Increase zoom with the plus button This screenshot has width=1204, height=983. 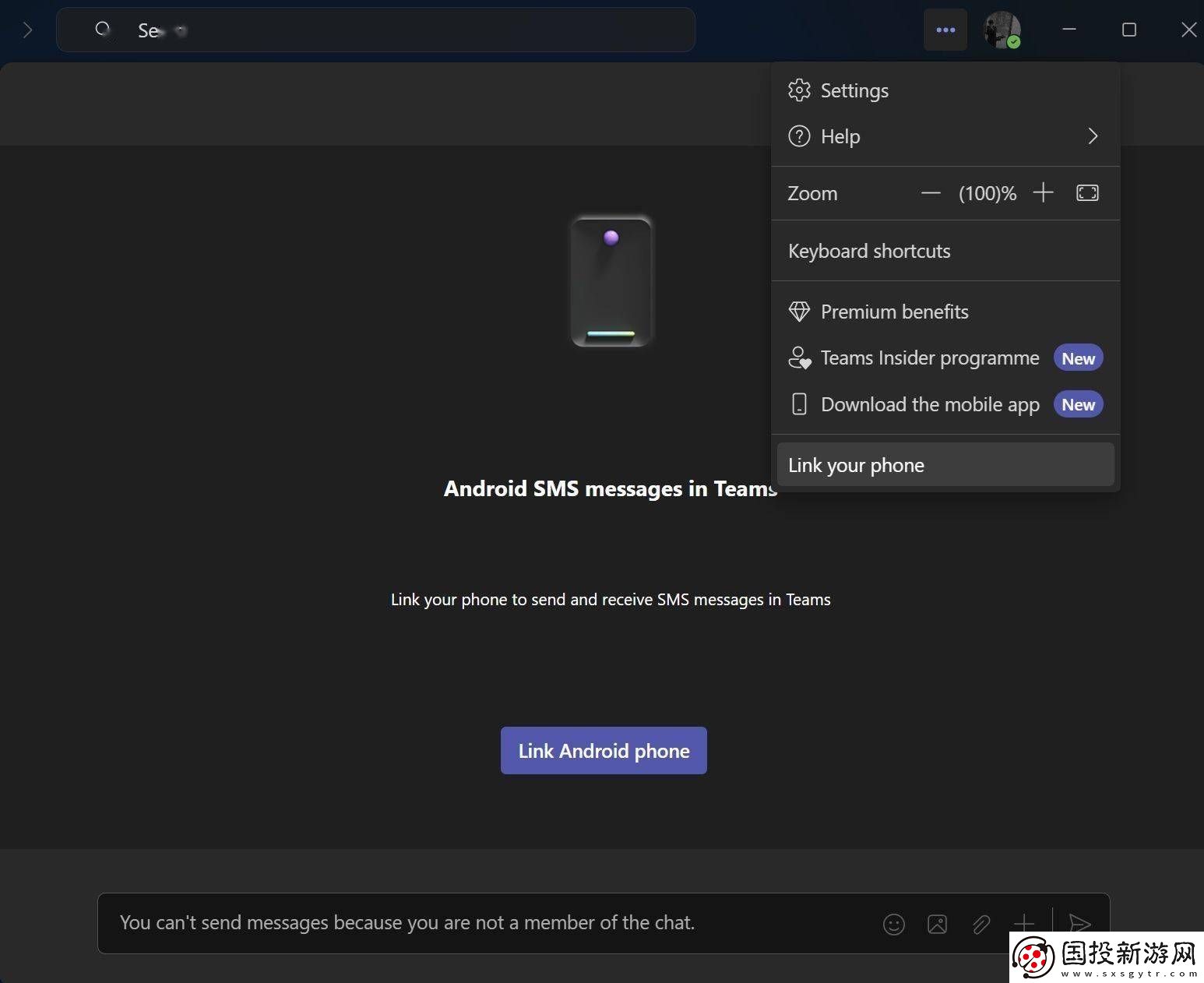pos(1043,193)
